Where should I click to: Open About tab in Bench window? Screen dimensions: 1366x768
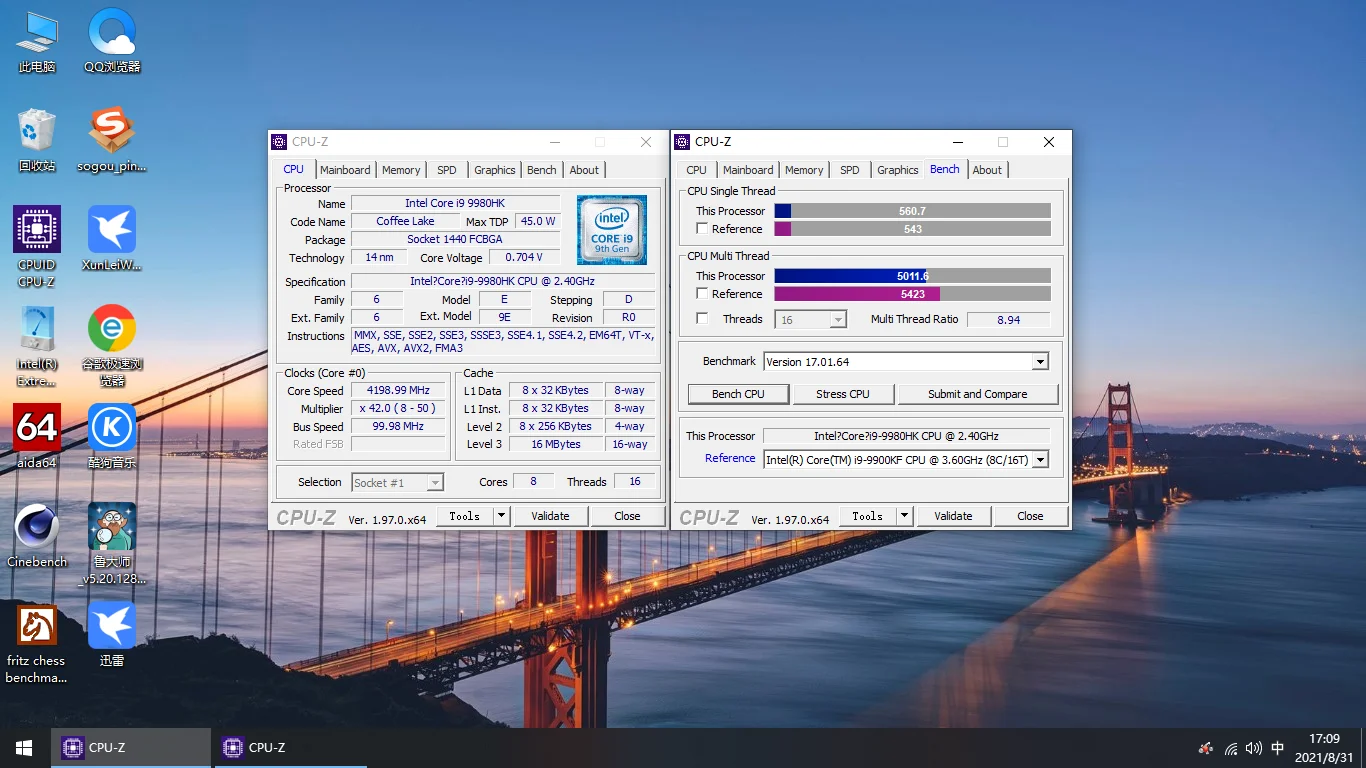pyautogui.click(x=987, y=170)
